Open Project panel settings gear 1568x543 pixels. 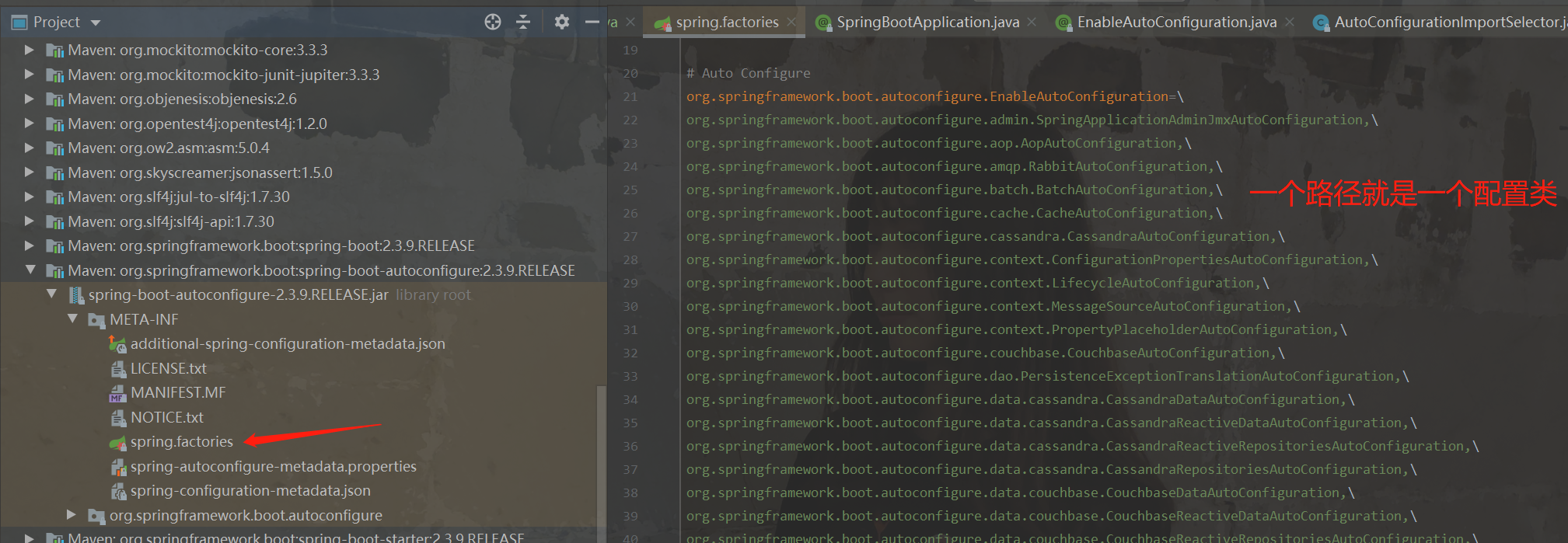[x=561, y=22]
